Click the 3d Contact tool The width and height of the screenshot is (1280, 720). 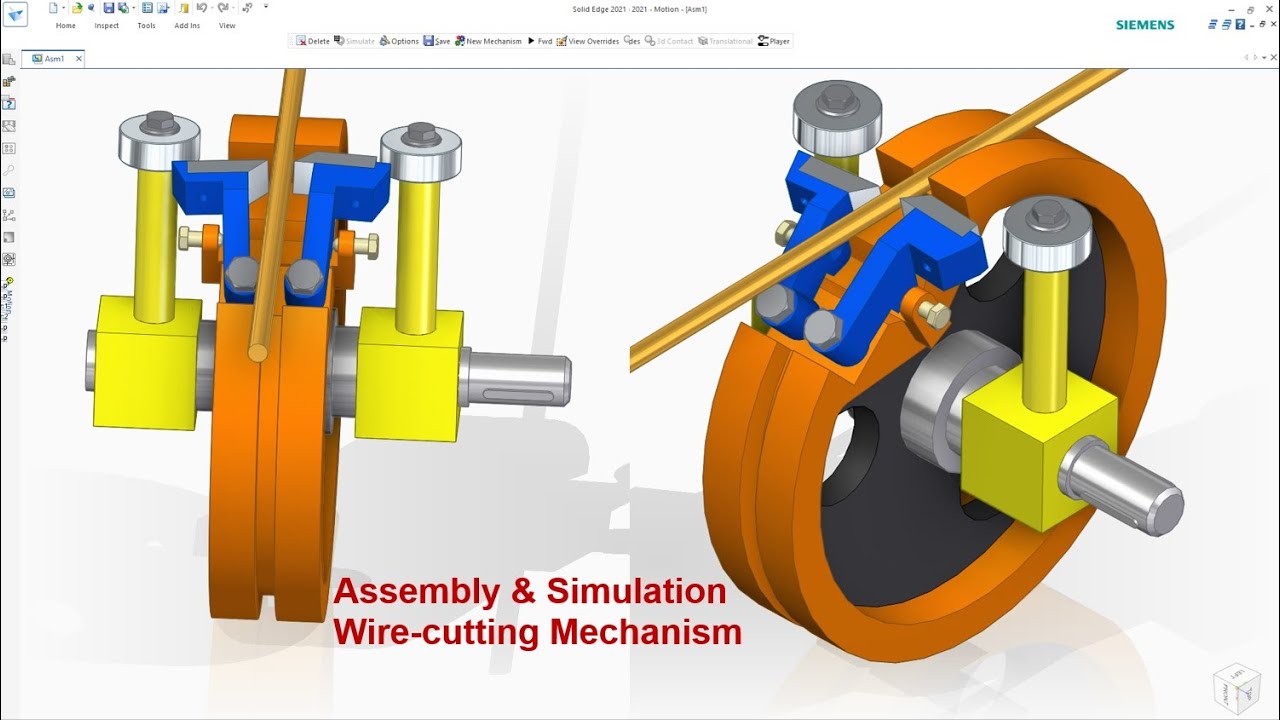[x=669, y=41]
